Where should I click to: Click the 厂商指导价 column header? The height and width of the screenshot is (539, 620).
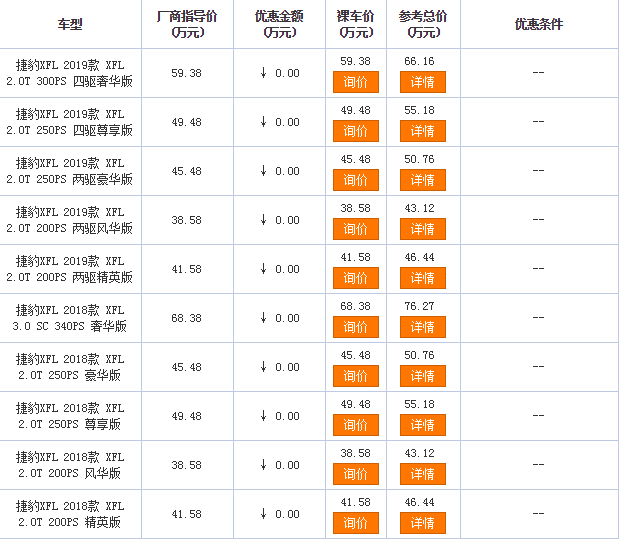pyautogui.click(x=187, y=24)
